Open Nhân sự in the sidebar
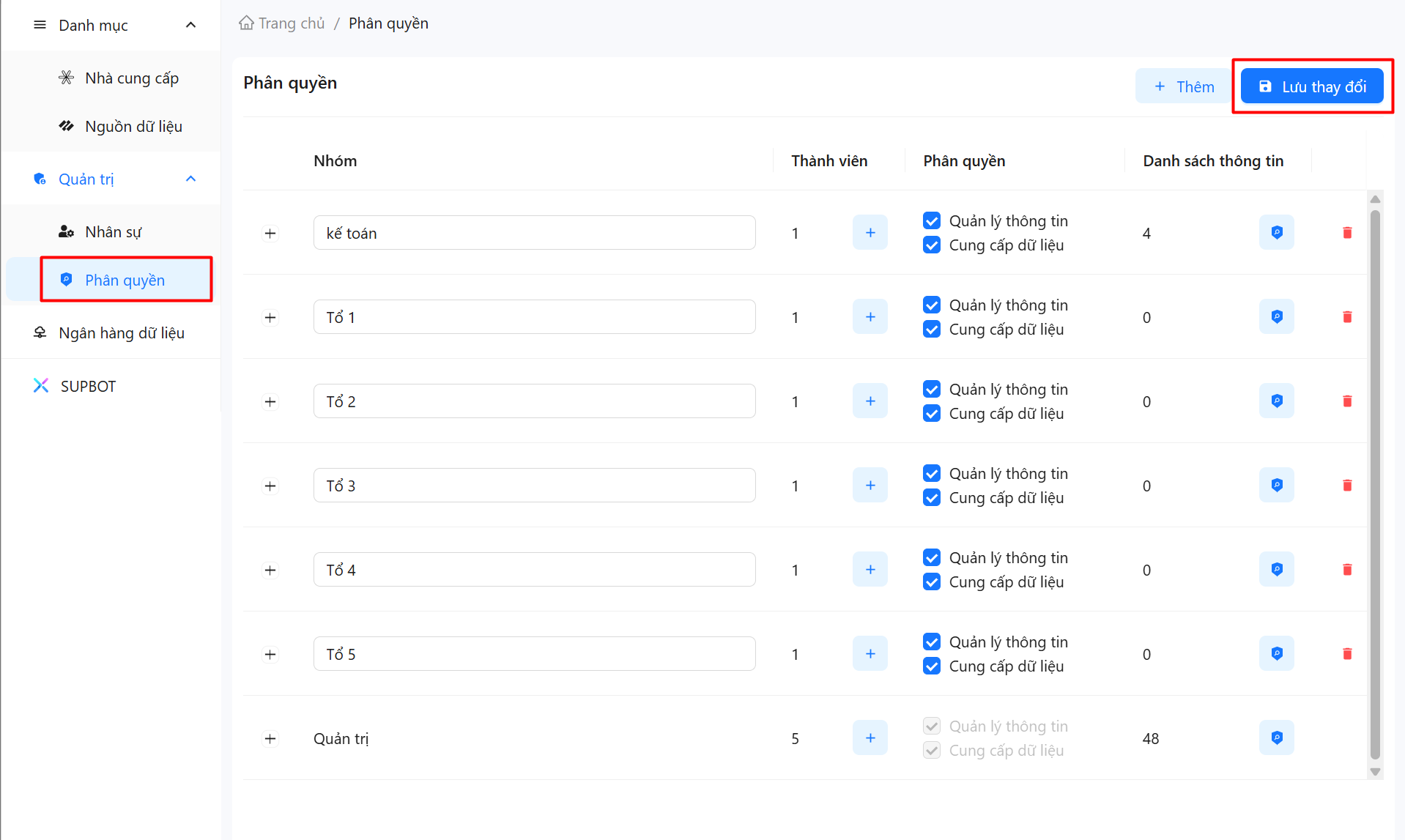The height and width of the screenshot is (840, 1405). click(x=113, y=232)
